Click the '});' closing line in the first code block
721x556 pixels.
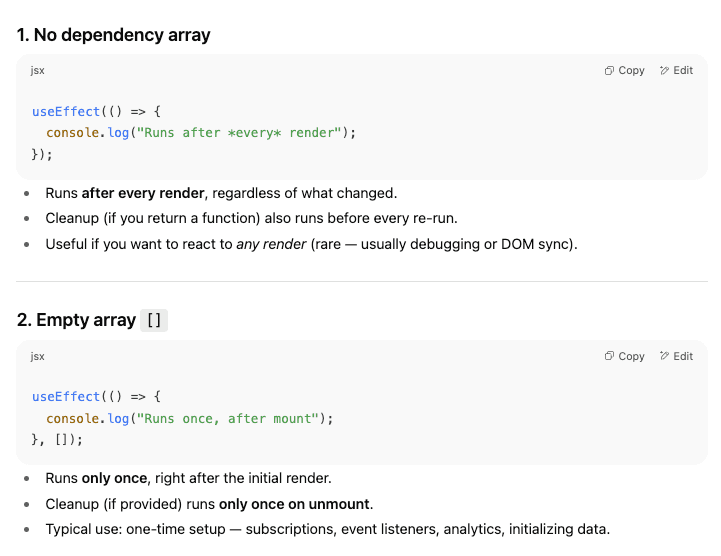coord(42,154)
